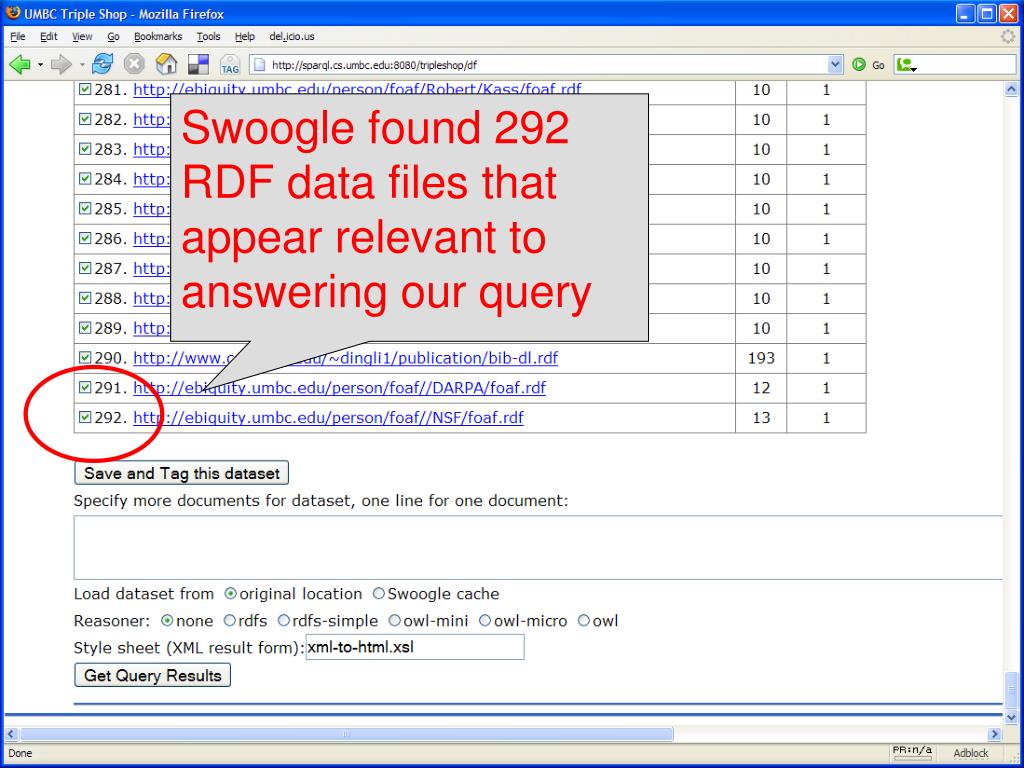Open the View menu

point(82,37)
